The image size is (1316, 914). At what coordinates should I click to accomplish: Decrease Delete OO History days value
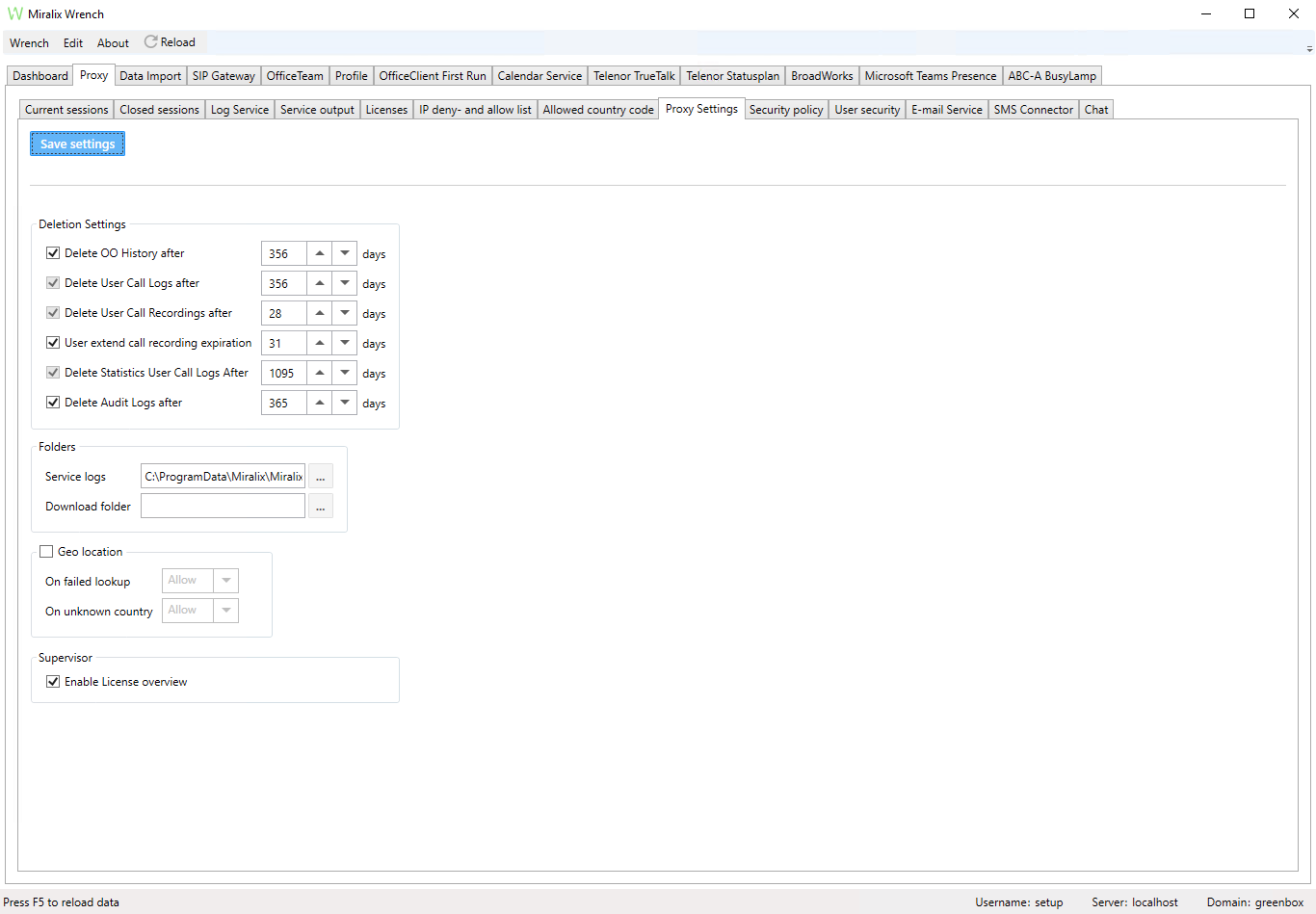tap(345, 253)
